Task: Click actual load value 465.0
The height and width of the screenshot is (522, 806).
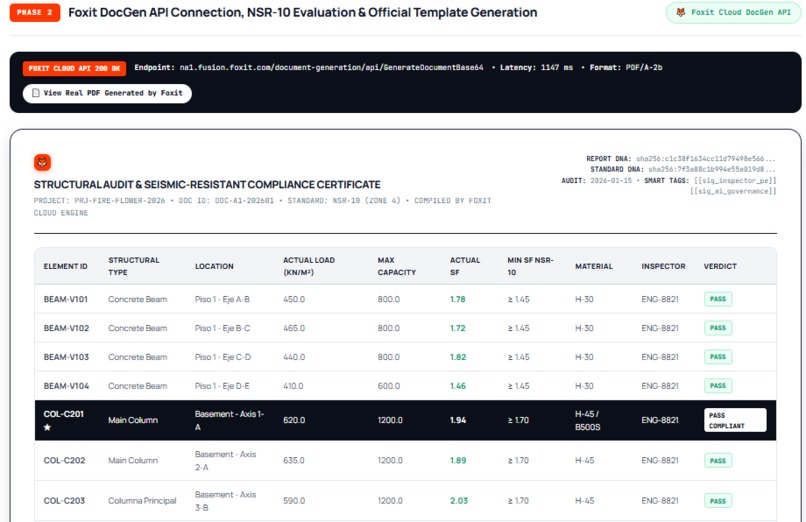Action: [x=294, y=328]
